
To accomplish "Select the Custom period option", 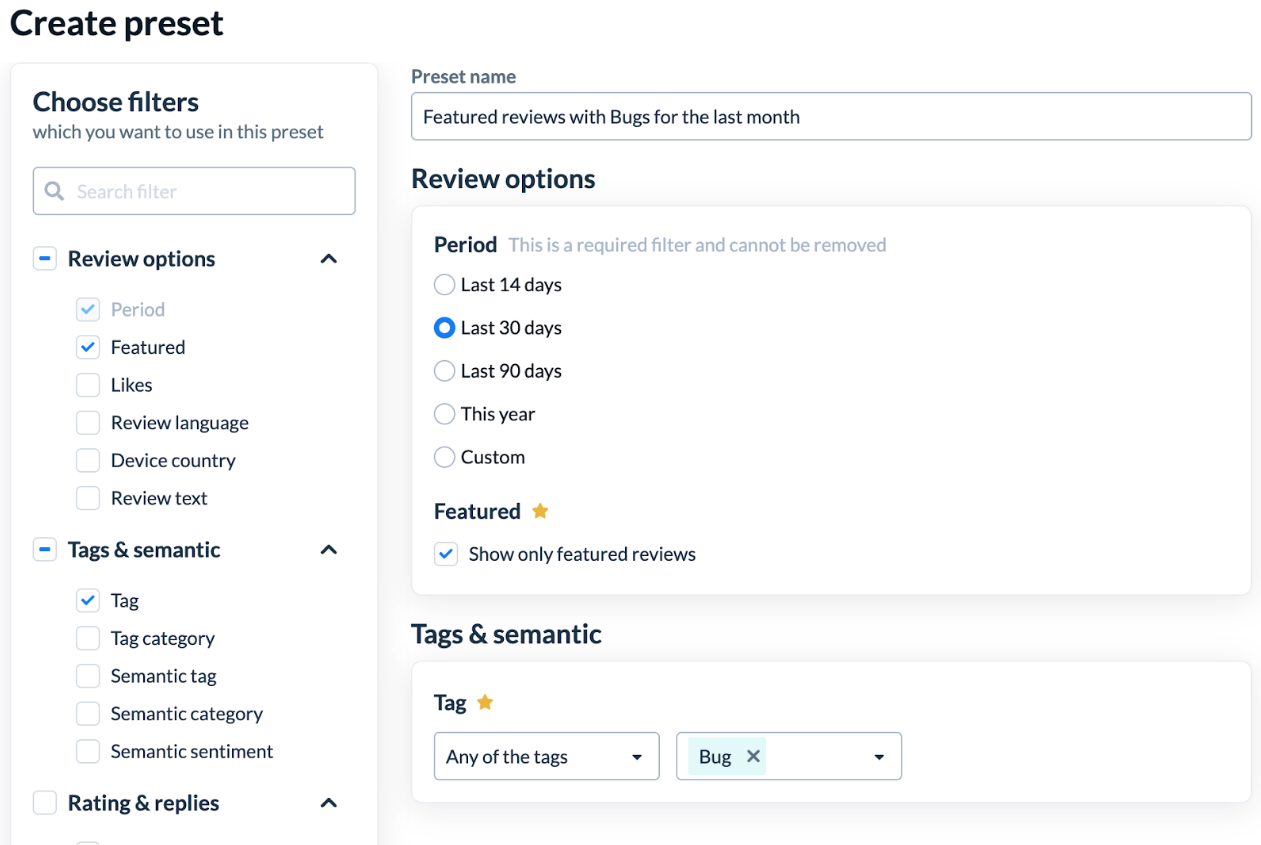I will click(x=444, y=457).
